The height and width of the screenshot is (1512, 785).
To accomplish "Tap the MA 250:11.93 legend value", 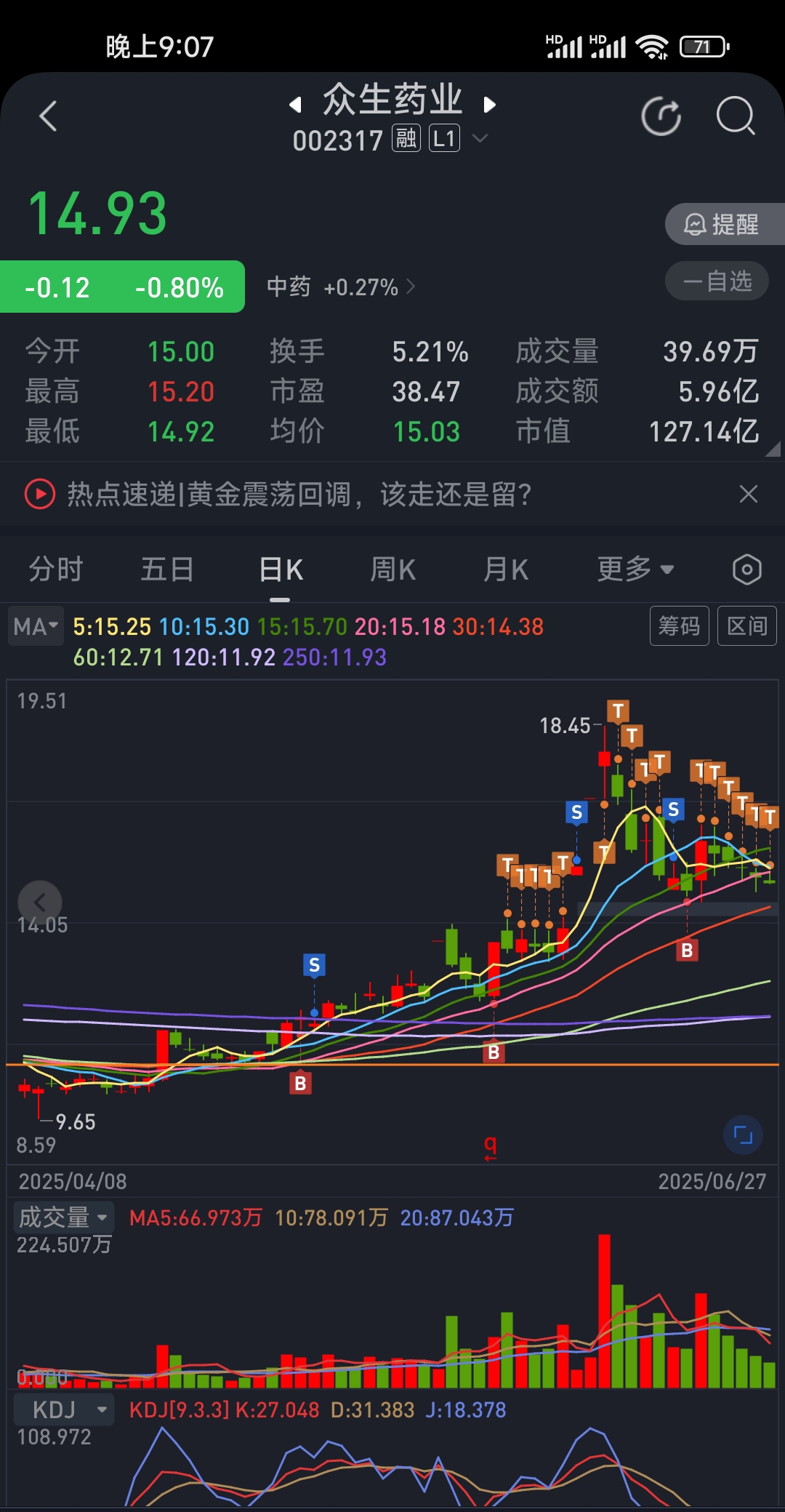I will 334,657.
